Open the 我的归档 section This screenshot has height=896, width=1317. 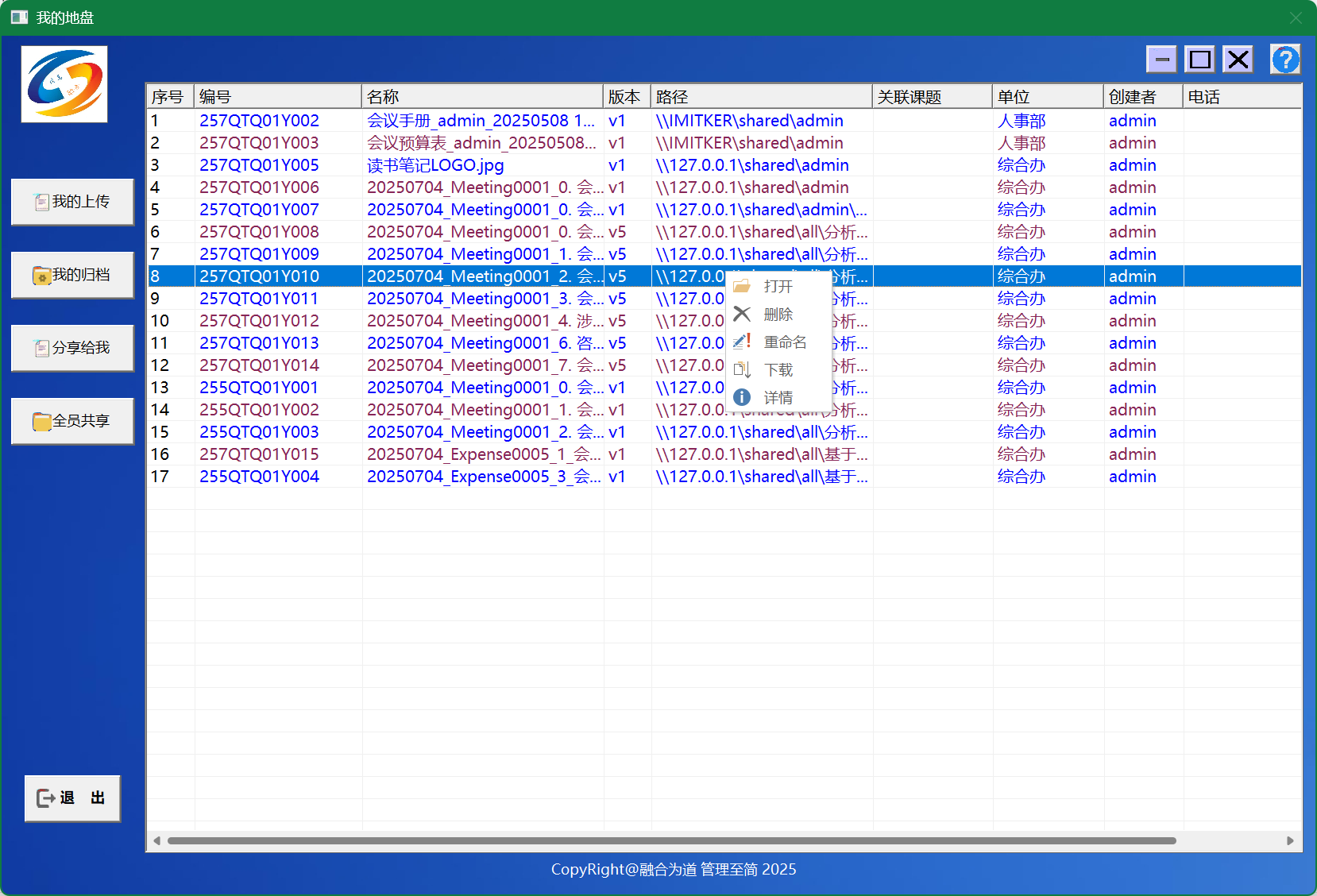(72, 275)
